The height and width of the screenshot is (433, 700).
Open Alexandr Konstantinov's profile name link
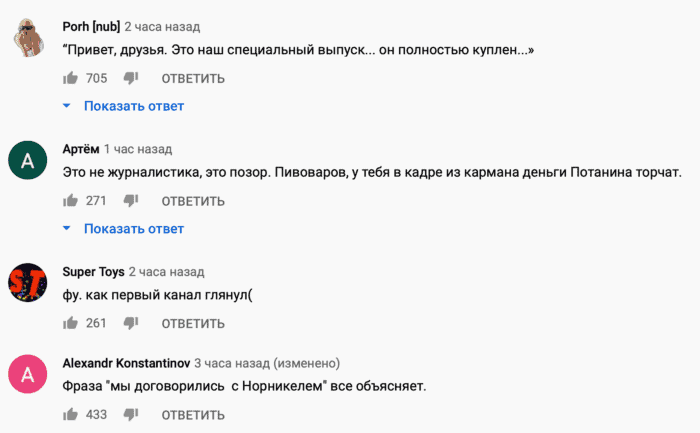coord(126,363)
